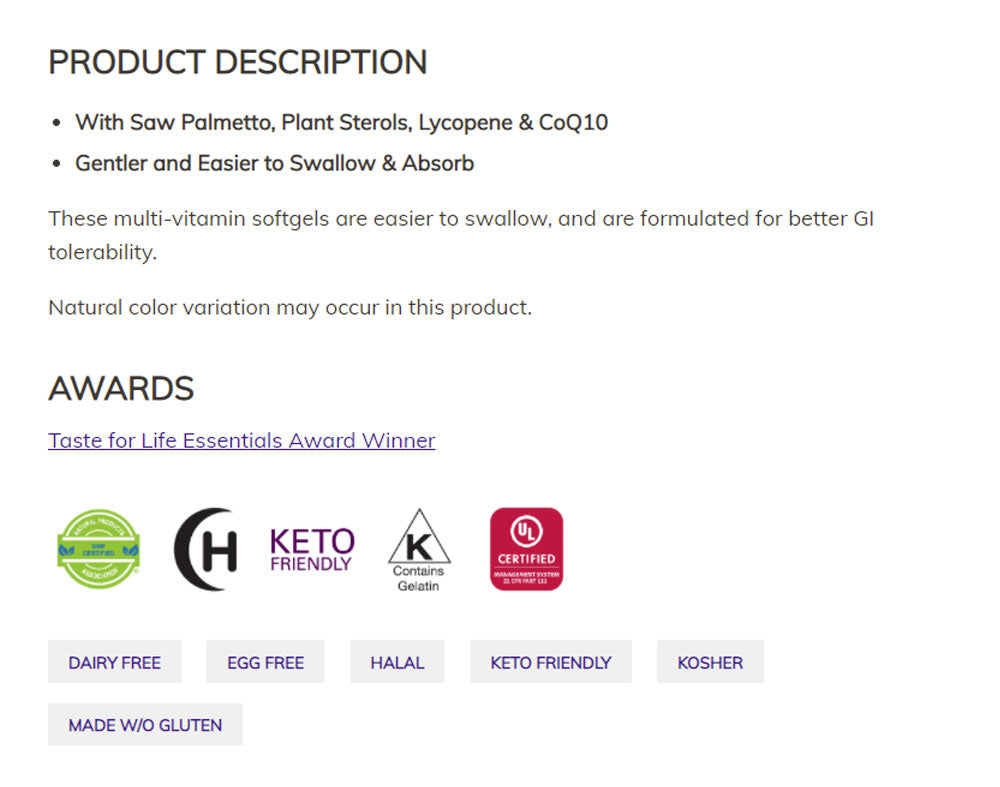Select the DAIRY FREE tag button
The image size is (1000, 787).
tap(115, 662)
